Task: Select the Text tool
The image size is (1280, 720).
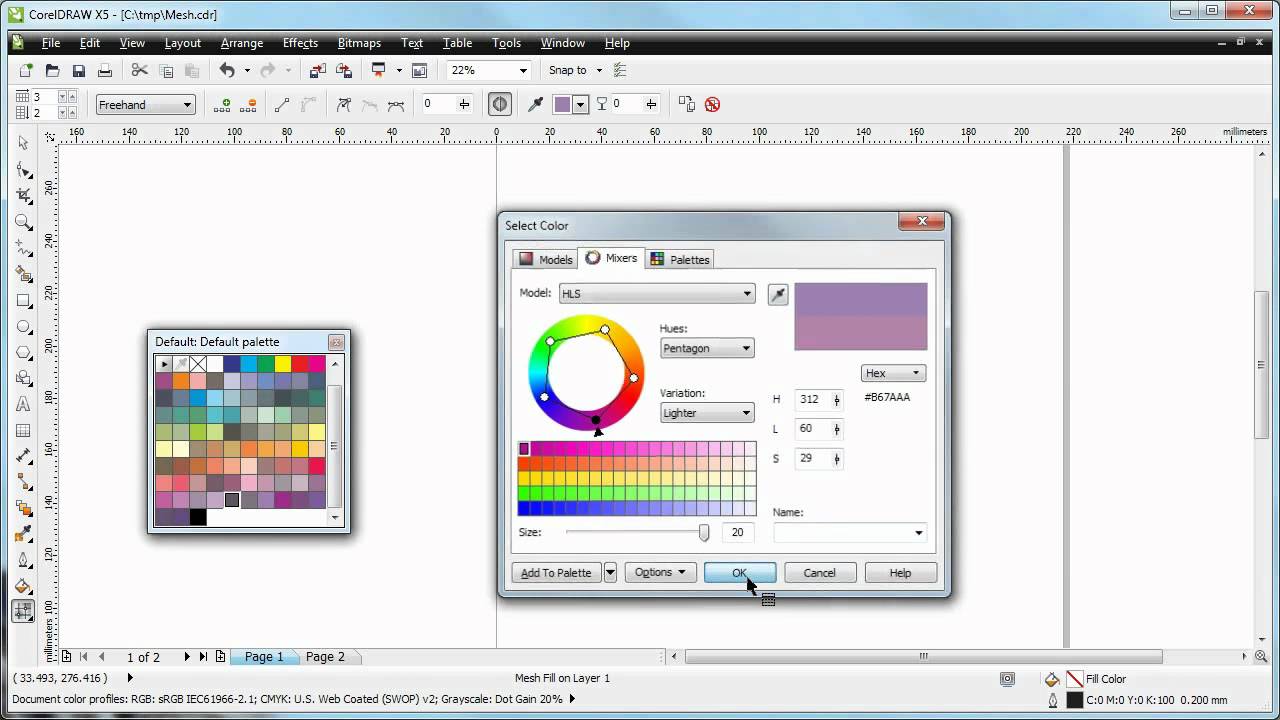Action: tap(23, 404)
